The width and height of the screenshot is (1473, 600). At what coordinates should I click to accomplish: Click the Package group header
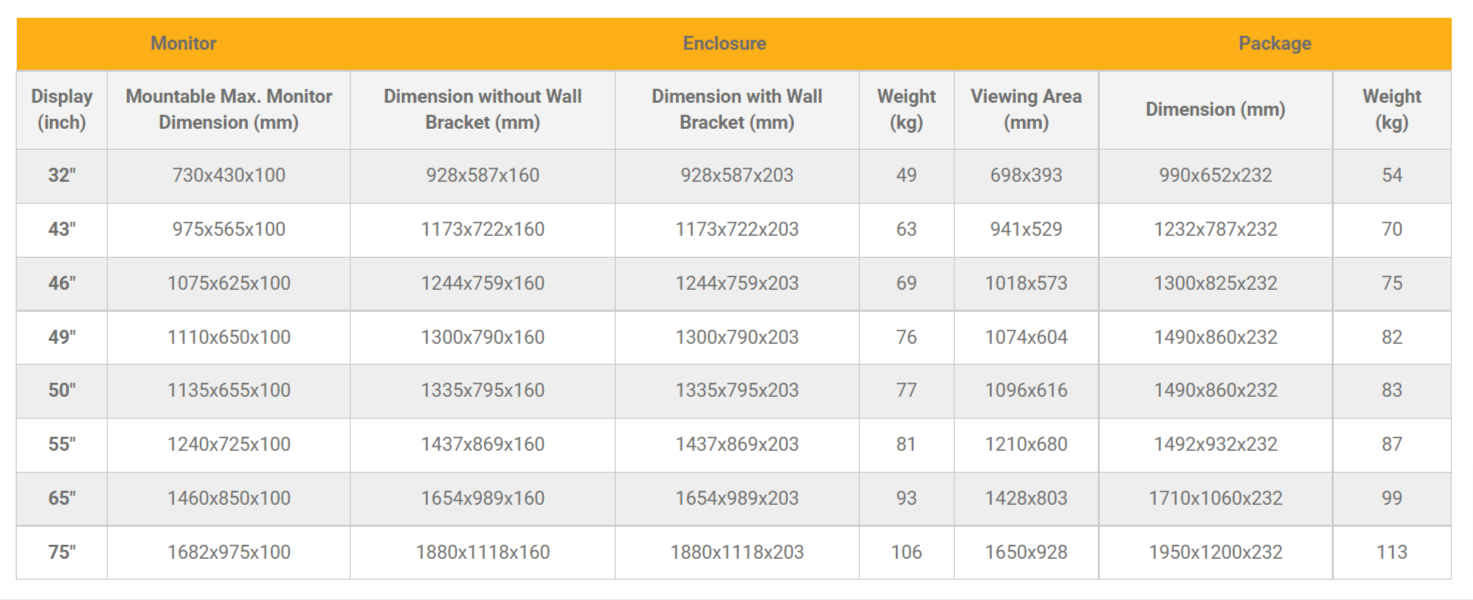1274,43
